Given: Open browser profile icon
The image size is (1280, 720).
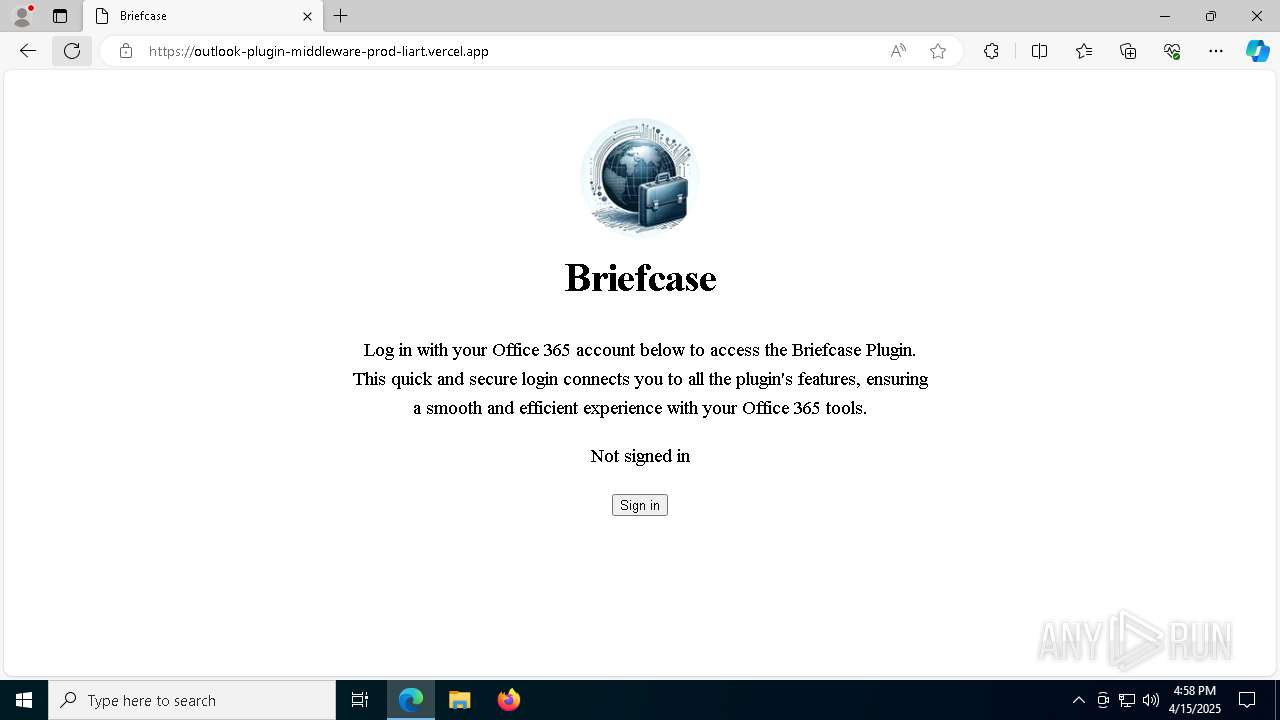Looking at the screenshot, I should (22, 16).
